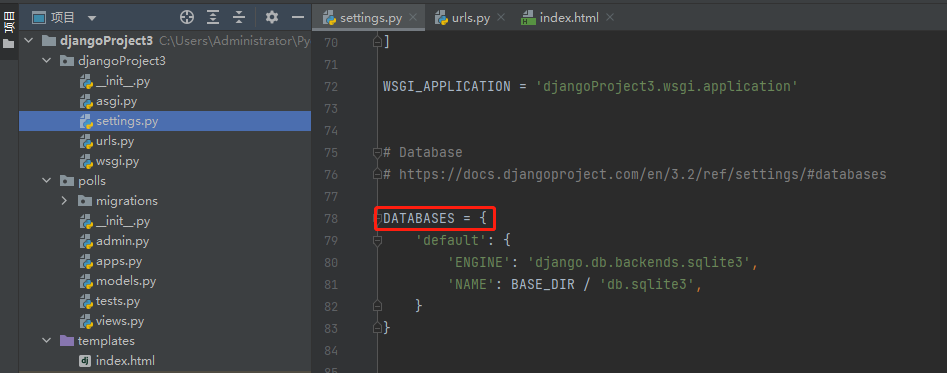Click fold end marker at line 83
The height and width of the screenshot is (373, 947).
pos(377,328)
